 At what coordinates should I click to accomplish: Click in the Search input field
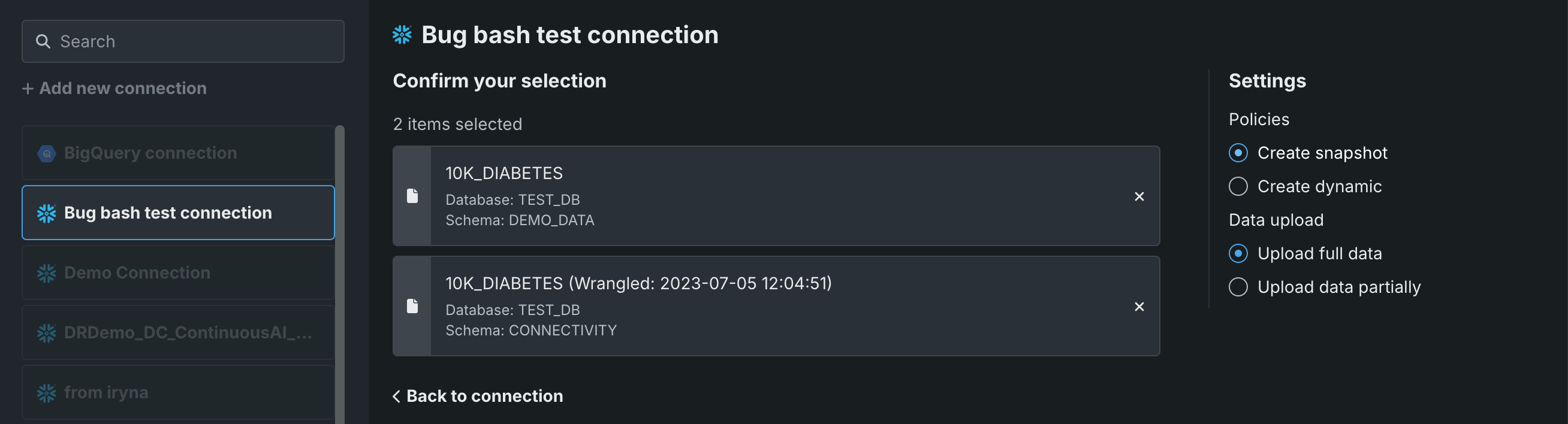pyautogui.click(x=195, y=41)
